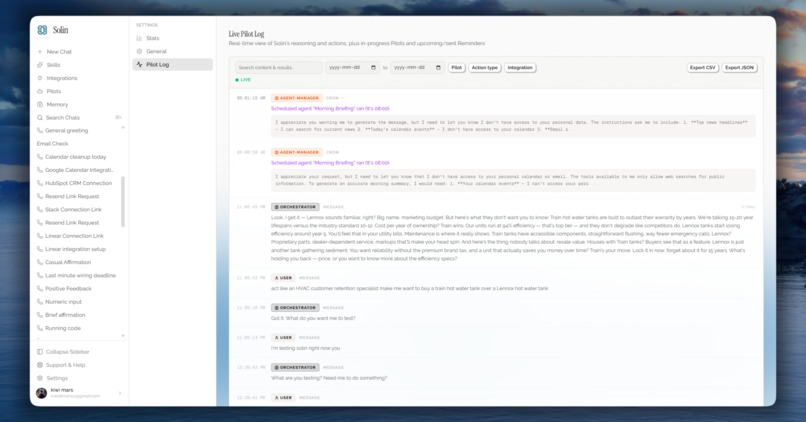Click the Search Chats magnifier icon
This screenshot has width=806, height=422.
coord(40,118)
